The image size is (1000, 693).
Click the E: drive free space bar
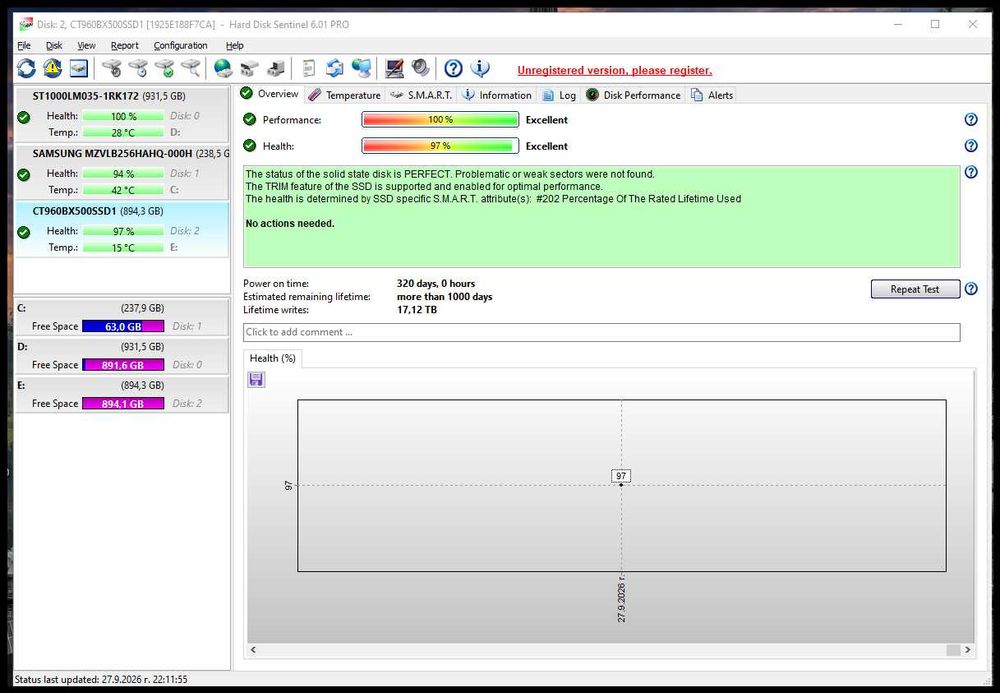pyautogui.click(x=123, y=404)
